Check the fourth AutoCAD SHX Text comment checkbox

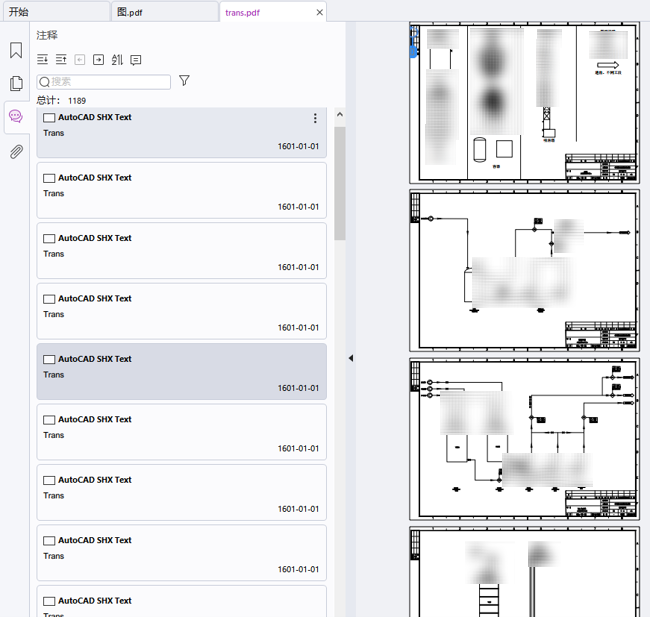49,299
